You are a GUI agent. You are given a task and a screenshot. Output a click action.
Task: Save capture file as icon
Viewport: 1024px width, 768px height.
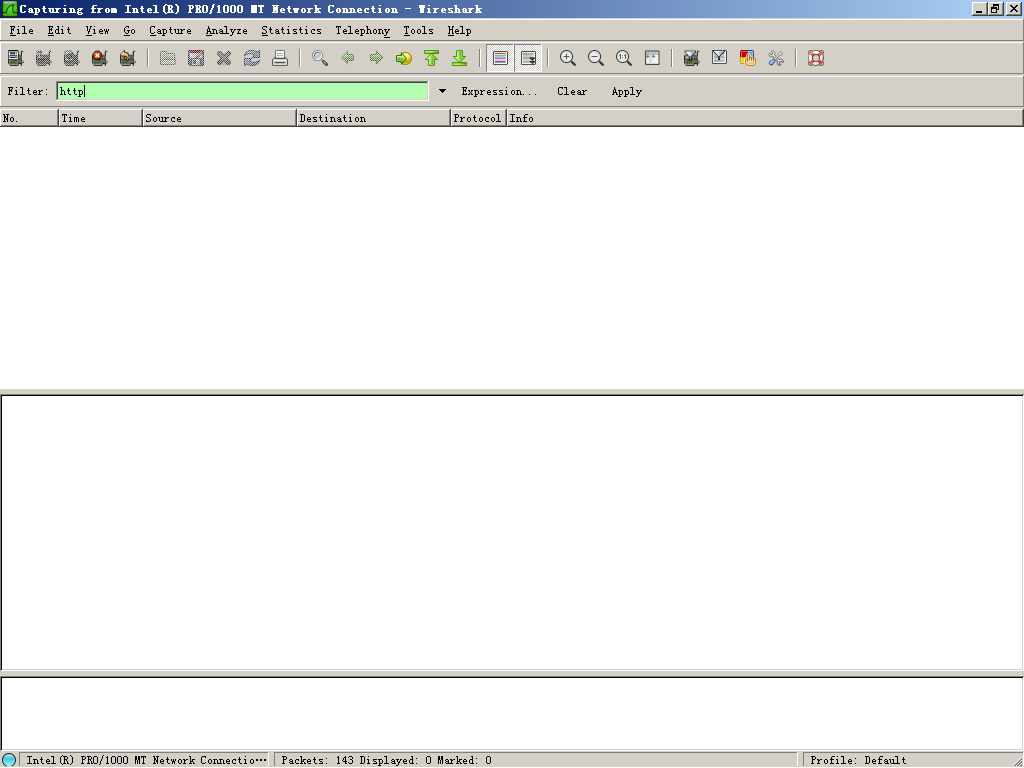196,58
